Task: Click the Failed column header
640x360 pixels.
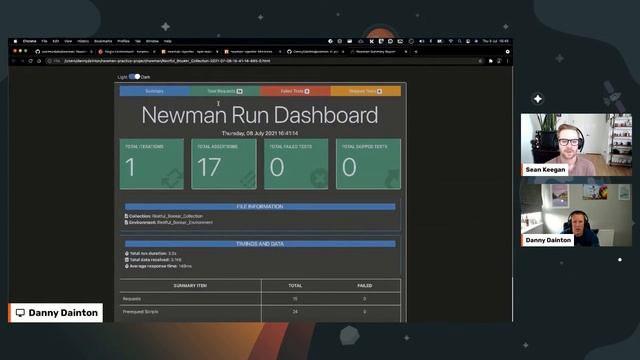Action: tap(364, 286)
